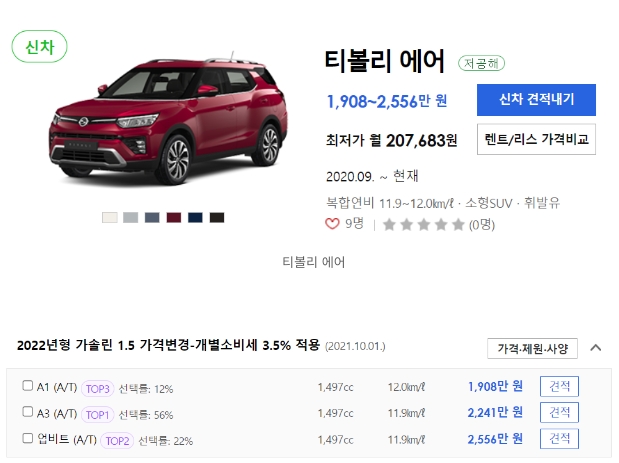
Task: Open 렌트/리스 가격비교 button
Action: (x=536, y=139)
